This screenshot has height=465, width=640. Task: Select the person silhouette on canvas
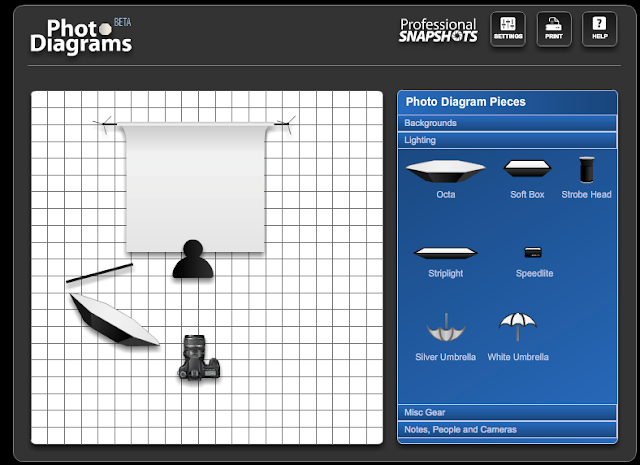(x=193, y=260)
